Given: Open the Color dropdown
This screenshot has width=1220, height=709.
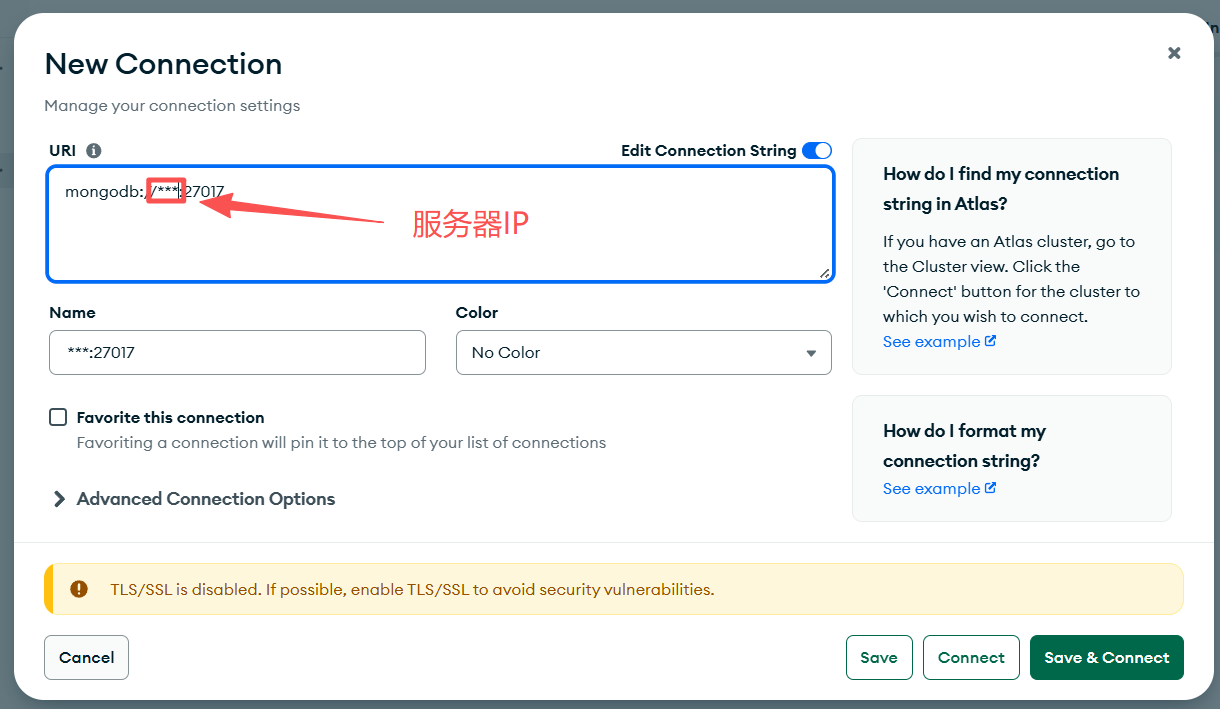Looking at the screenshot, I should (x=643, y=353).
